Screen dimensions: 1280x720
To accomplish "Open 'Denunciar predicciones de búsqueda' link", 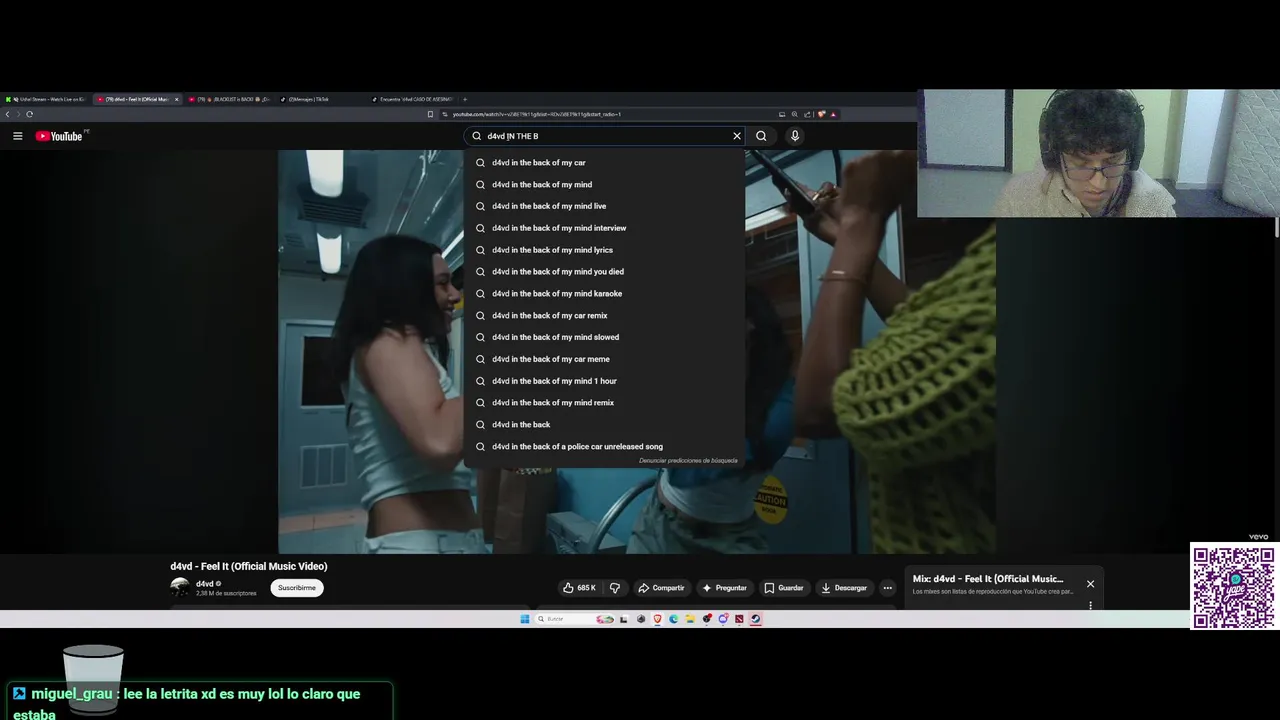I will pos(688,461).
